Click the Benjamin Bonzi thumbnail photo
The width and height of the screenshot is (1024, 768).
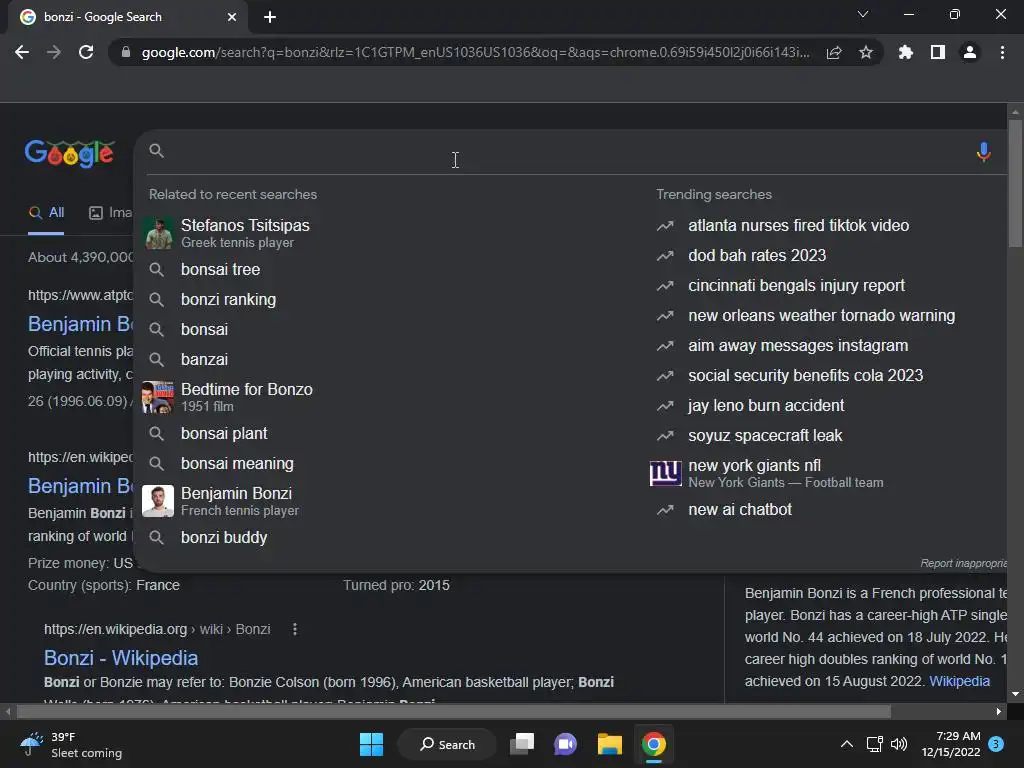158,501
